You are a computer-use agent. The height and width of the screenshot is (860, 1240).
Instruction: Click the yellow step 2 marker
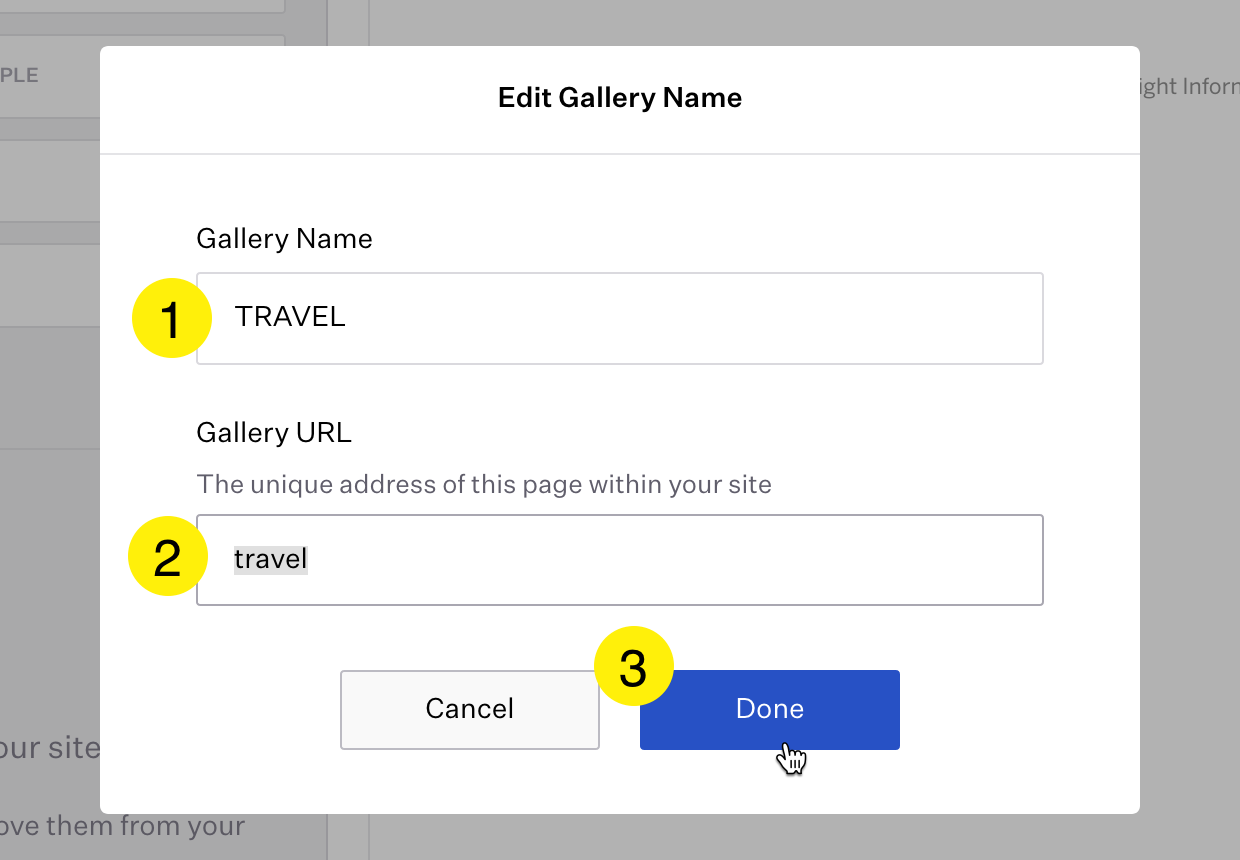(x=167, y=556)
